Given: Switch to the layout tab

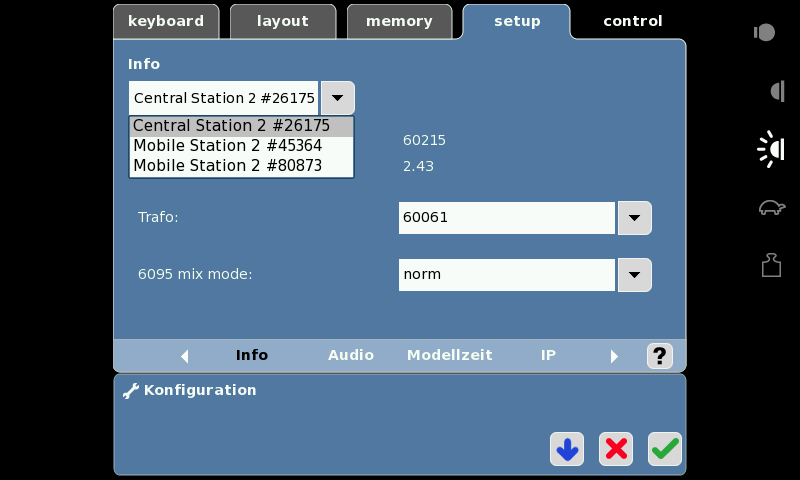Looking at the screenshot, I should (283, 21).
